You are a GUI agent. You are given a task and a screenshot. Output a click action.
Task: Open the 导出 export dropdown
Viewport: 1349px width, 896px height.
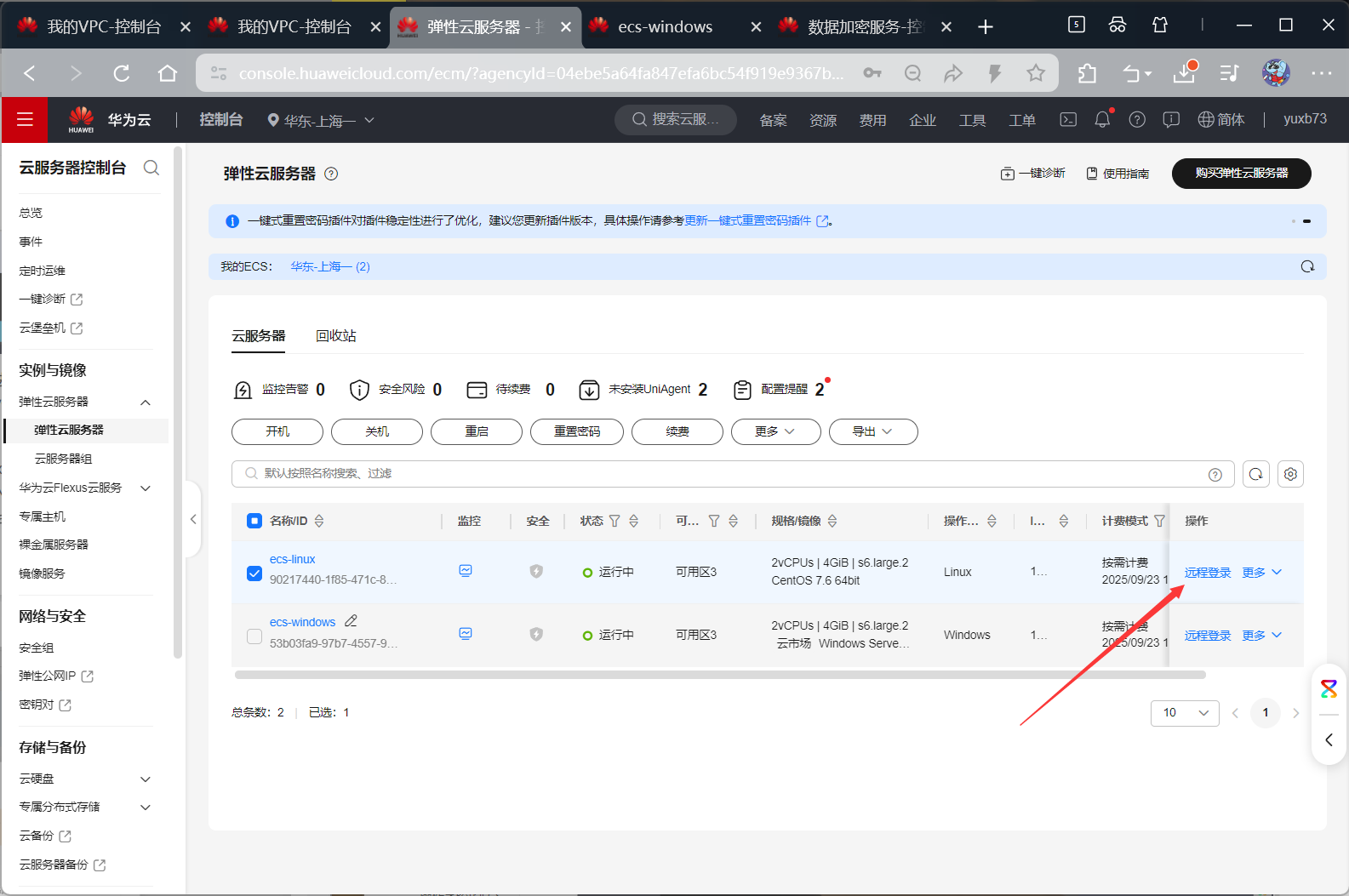pyautogui.click(x=873, y=431)
